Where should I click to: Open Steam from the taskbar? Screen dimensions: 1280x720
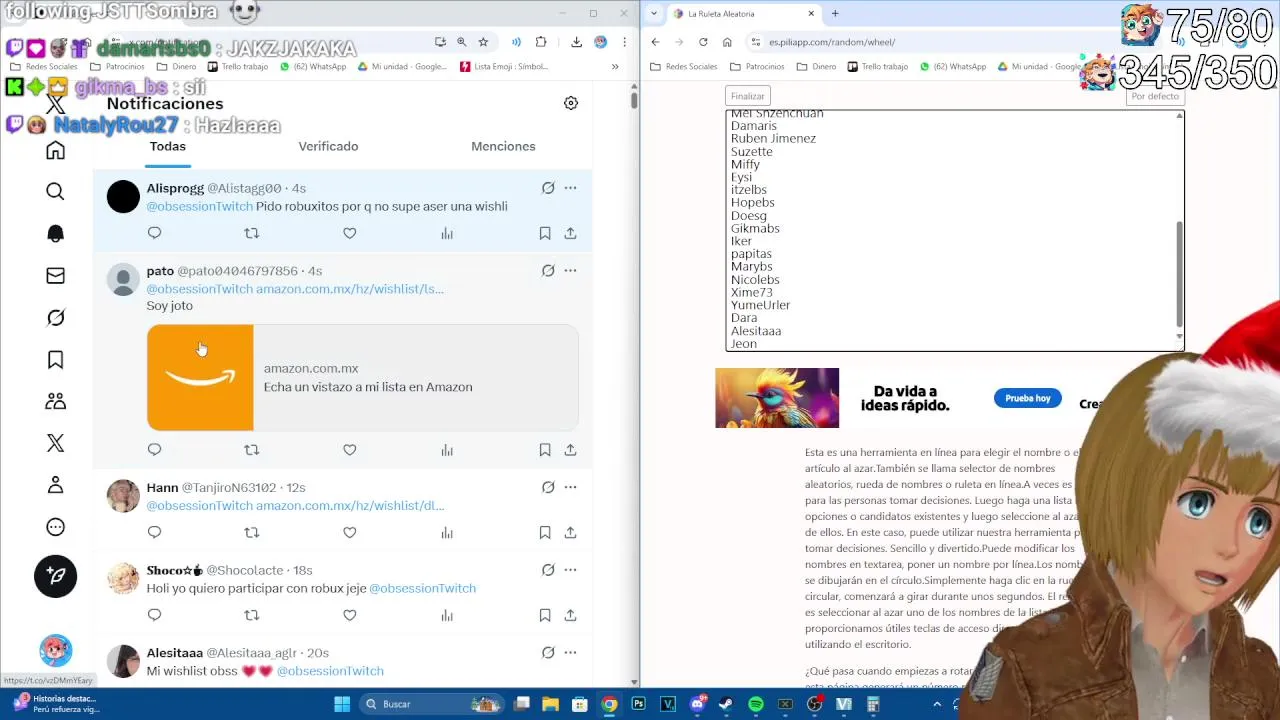[x=726, y=704]
